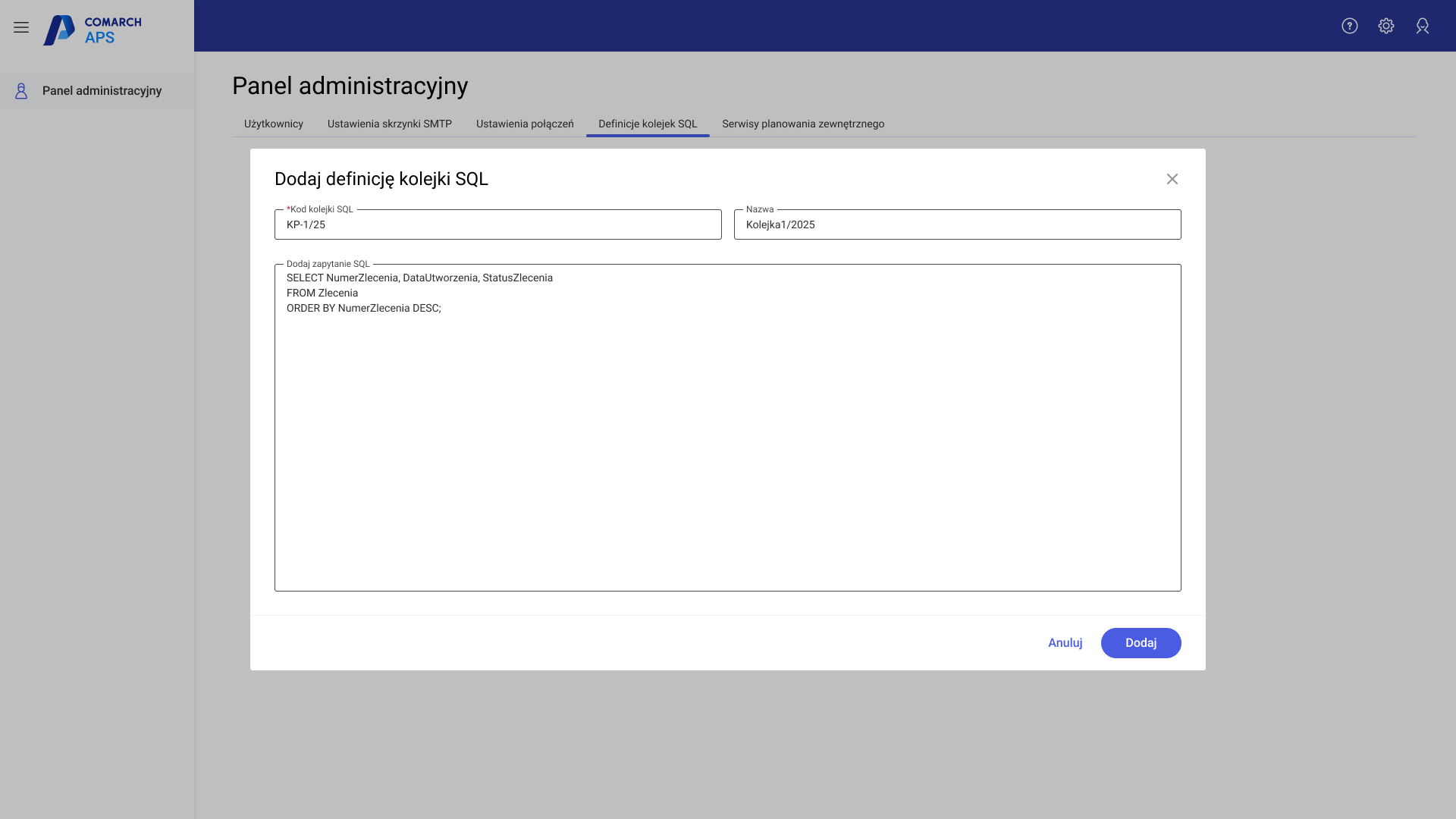
Task: Open the help question mark icon
Action: (1349, 26)
